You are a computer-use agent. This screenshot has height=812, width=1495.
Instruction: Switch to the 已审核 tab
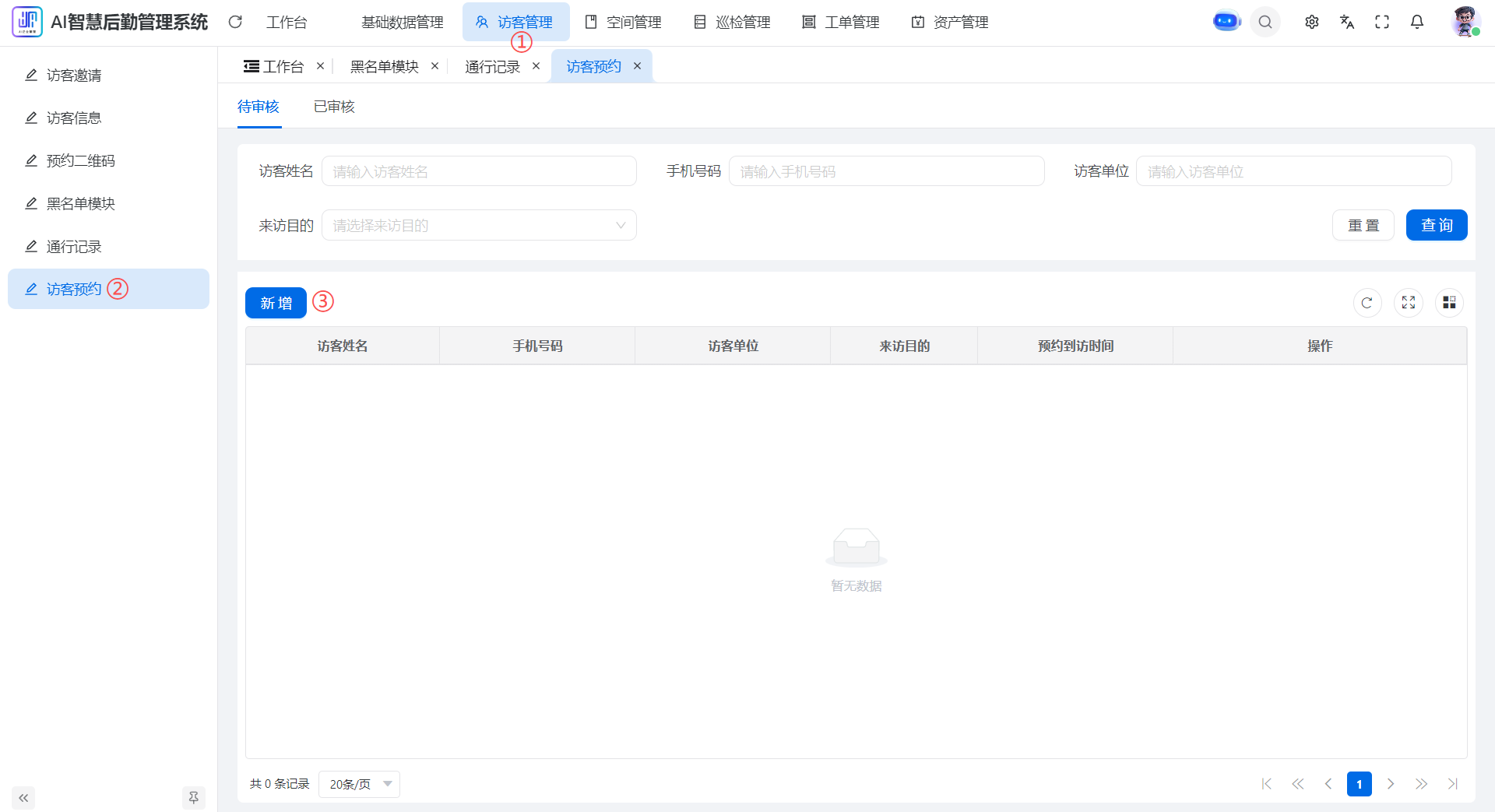(334, 107)
